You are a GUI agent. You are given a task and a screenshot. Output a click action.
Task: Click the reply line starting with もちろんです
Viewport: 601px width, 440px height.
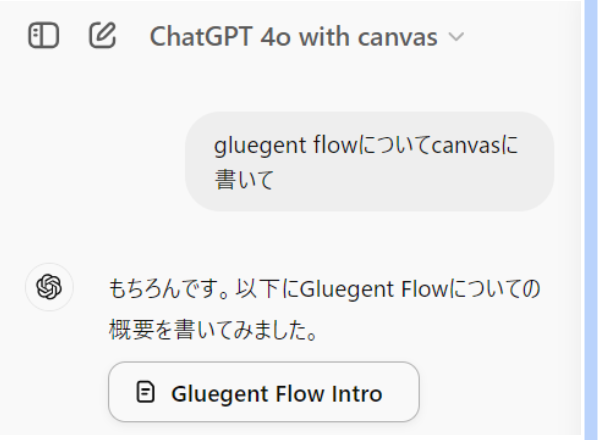(324, 289)
